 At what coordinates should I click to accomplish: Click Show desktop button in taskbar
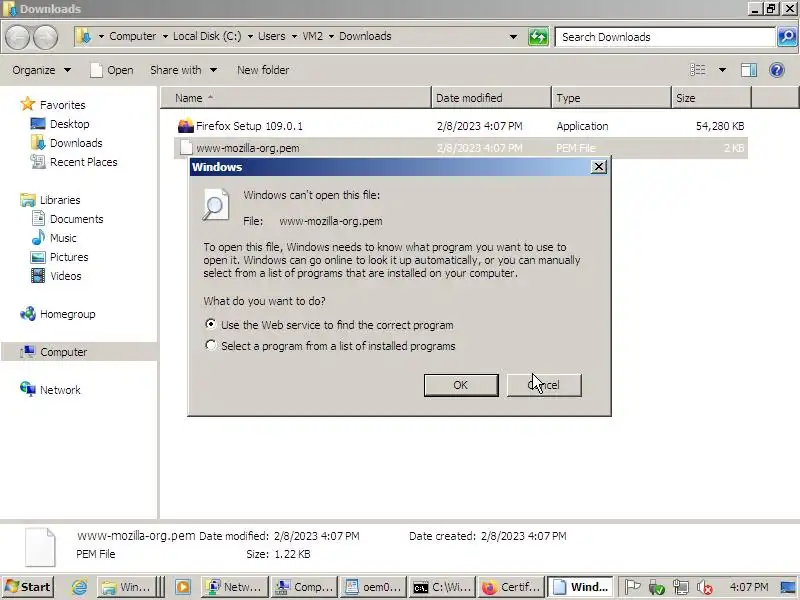tap(789, 587)
